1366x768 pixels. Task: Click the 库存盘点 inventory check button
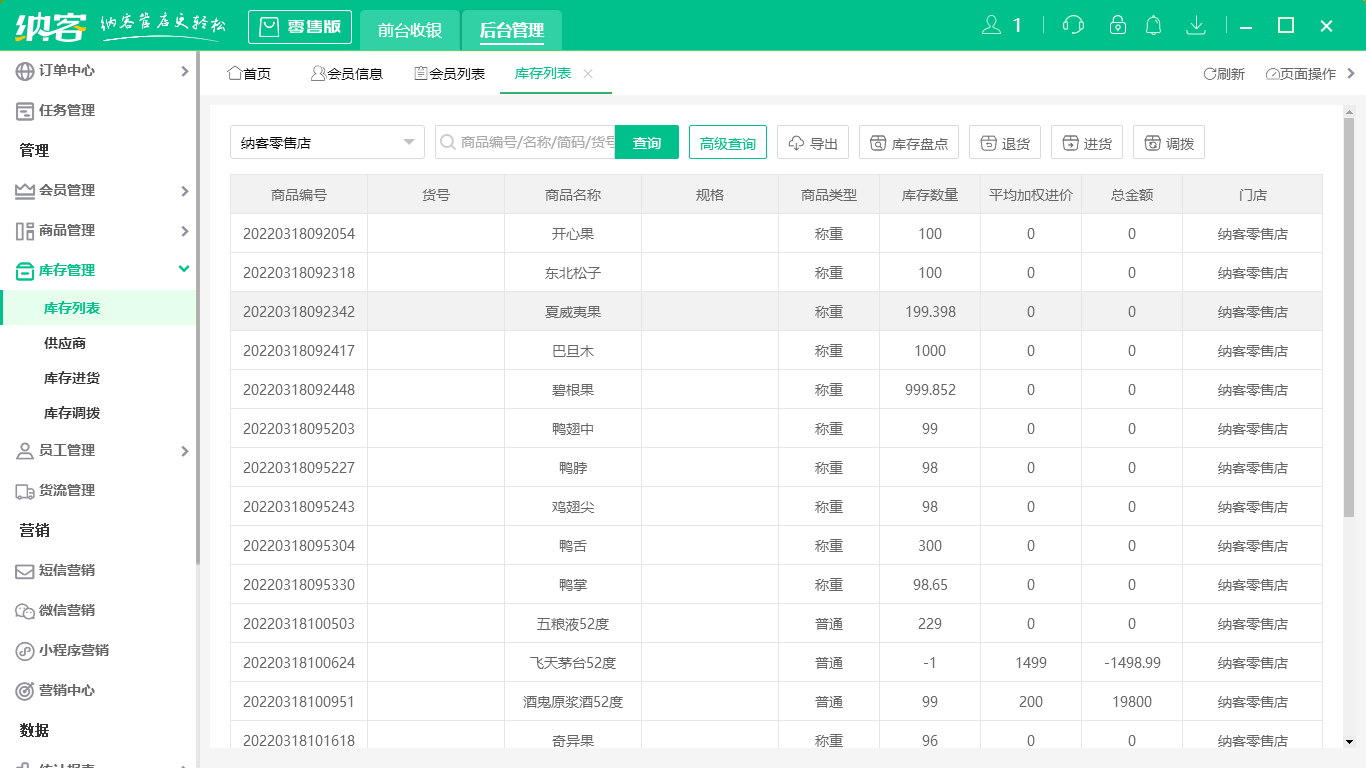pyautogui.click(x=908, y=143)
